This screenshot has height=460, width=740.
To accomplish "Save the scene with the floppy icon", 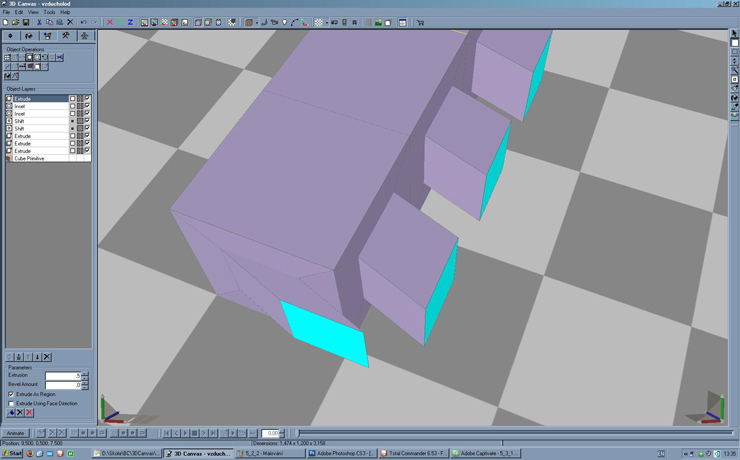I will coord(25,22).
